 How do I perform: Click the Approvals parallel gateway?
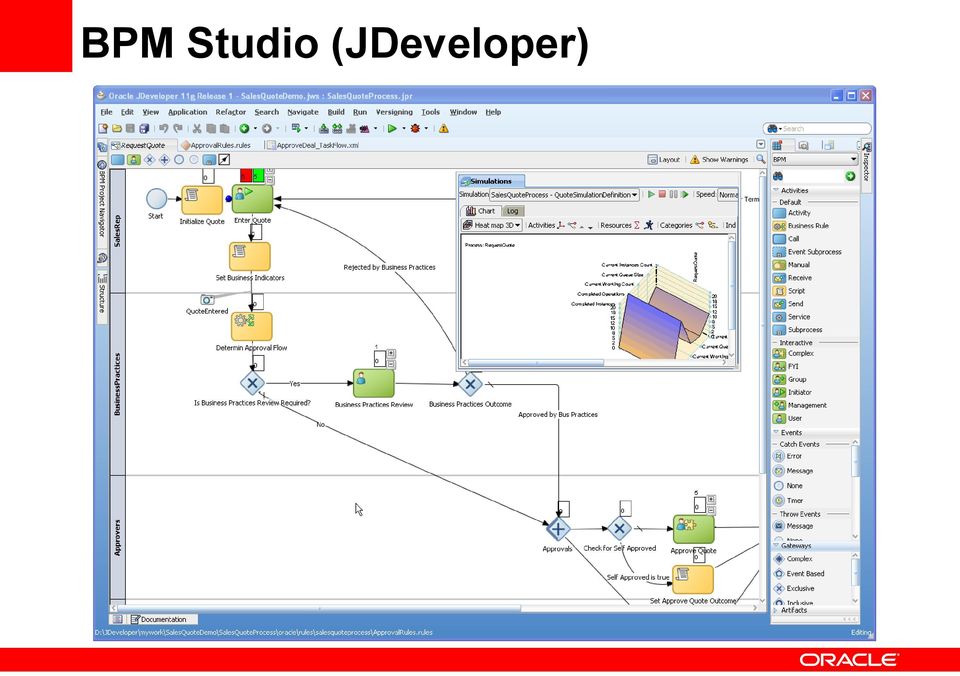point(558,528)
